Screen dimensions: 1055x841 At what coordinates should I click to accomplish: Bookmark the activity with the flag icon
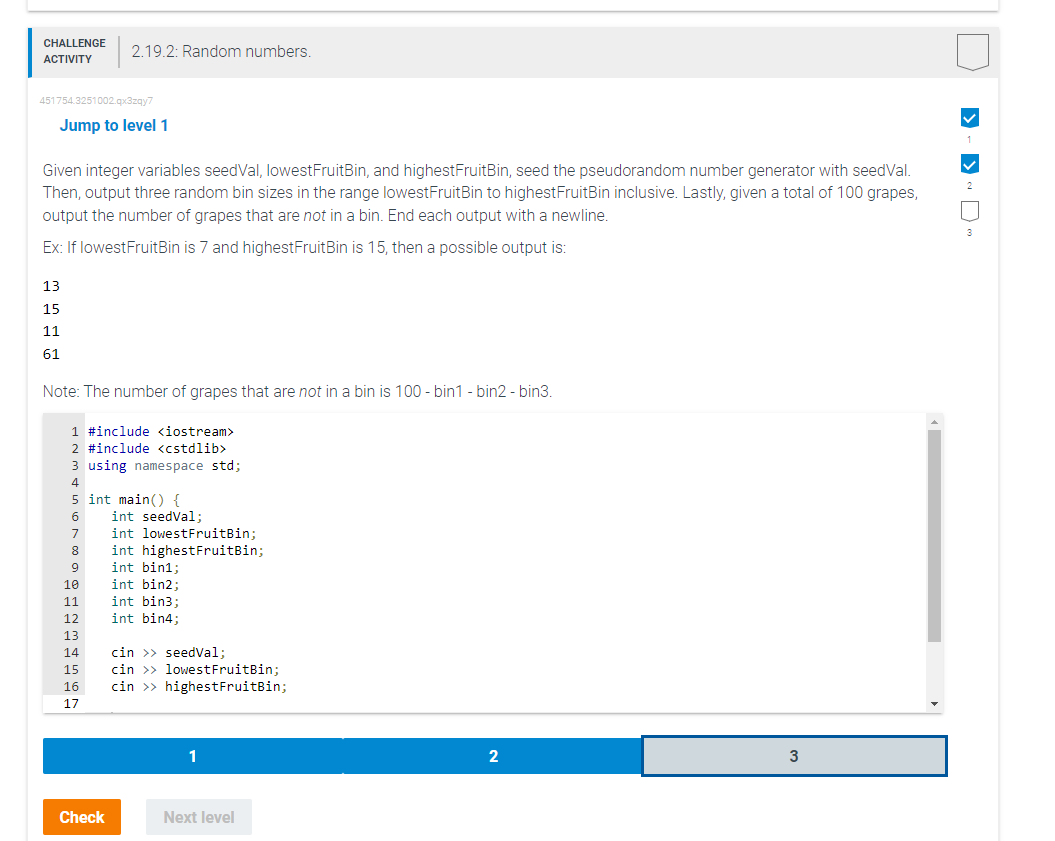(971, 51)
